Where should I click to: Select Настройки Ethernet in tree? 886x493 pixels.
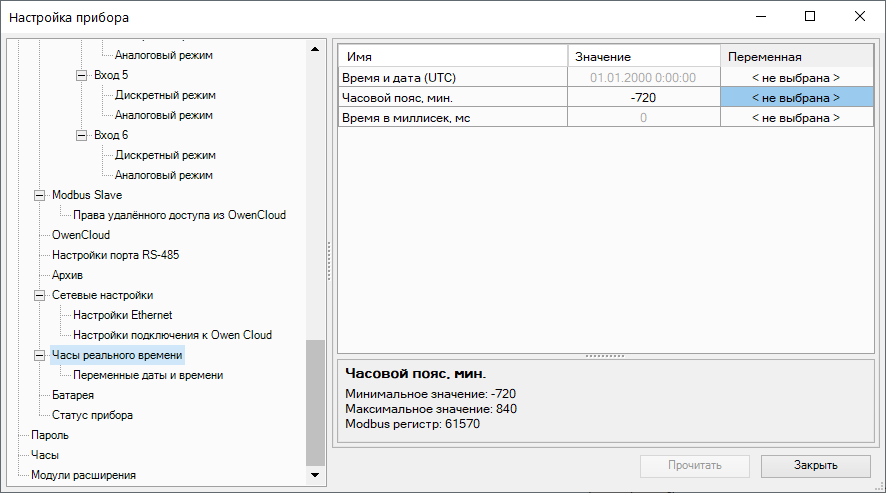(122, 315)
